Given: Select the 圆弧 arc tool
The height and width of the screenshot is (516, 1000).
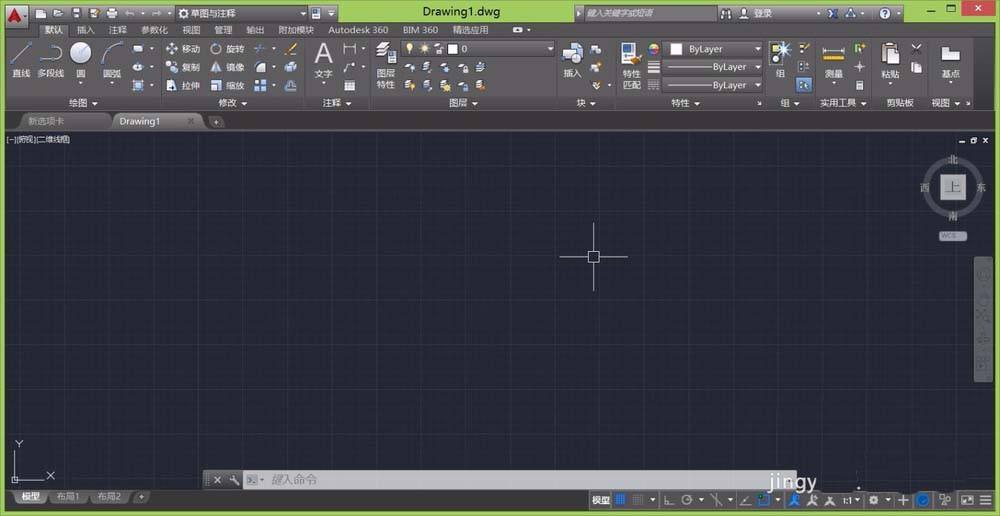Looking at the screenshot, I should click(112, 62).
